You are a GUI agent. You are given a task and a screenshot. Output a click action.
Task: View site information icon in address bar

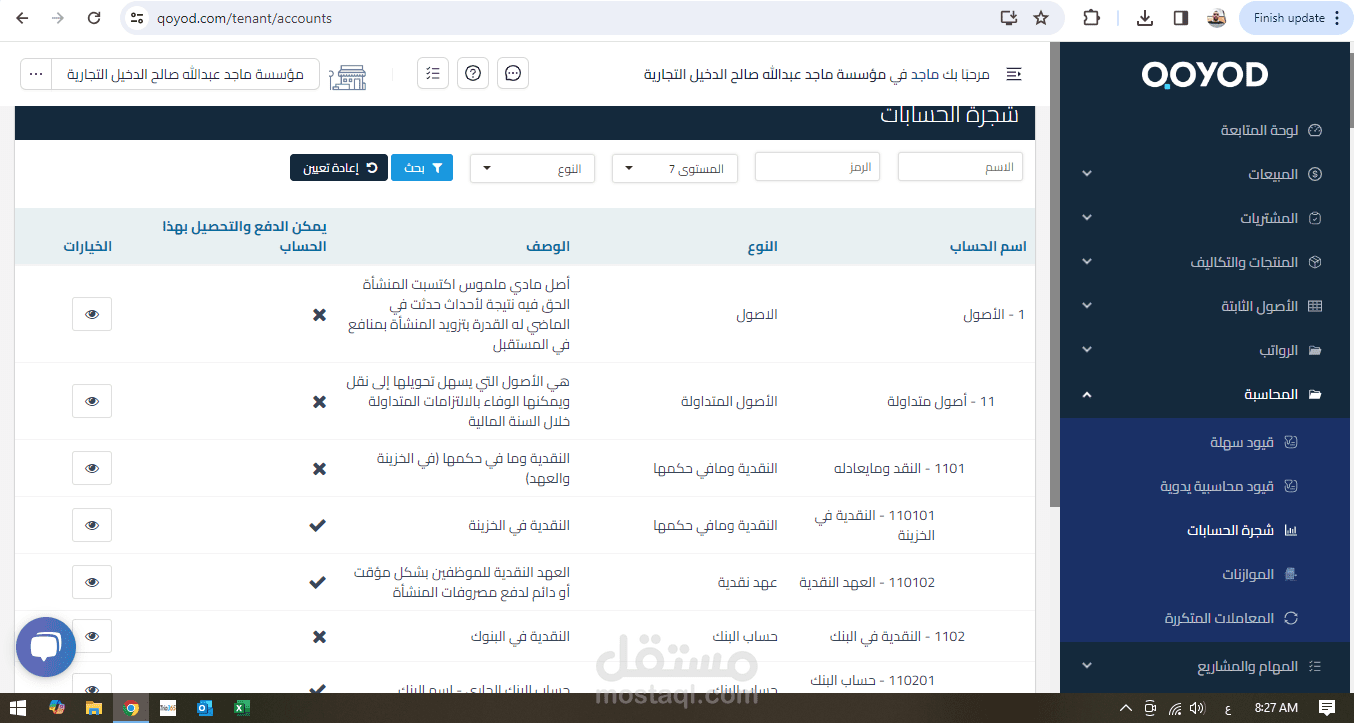pos(138,18)
